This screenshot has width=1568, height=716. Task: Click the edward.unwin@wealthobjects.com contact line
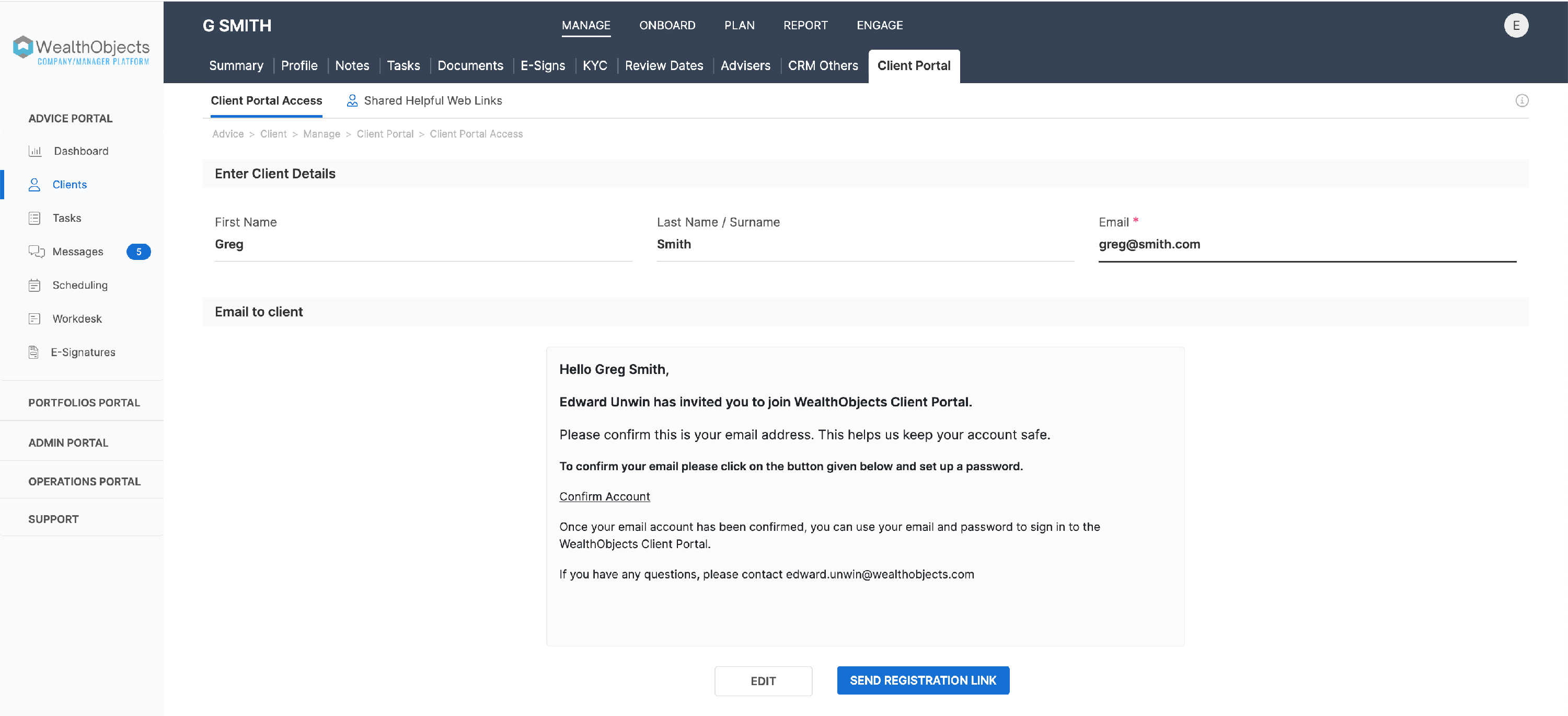tap(766, 574)
